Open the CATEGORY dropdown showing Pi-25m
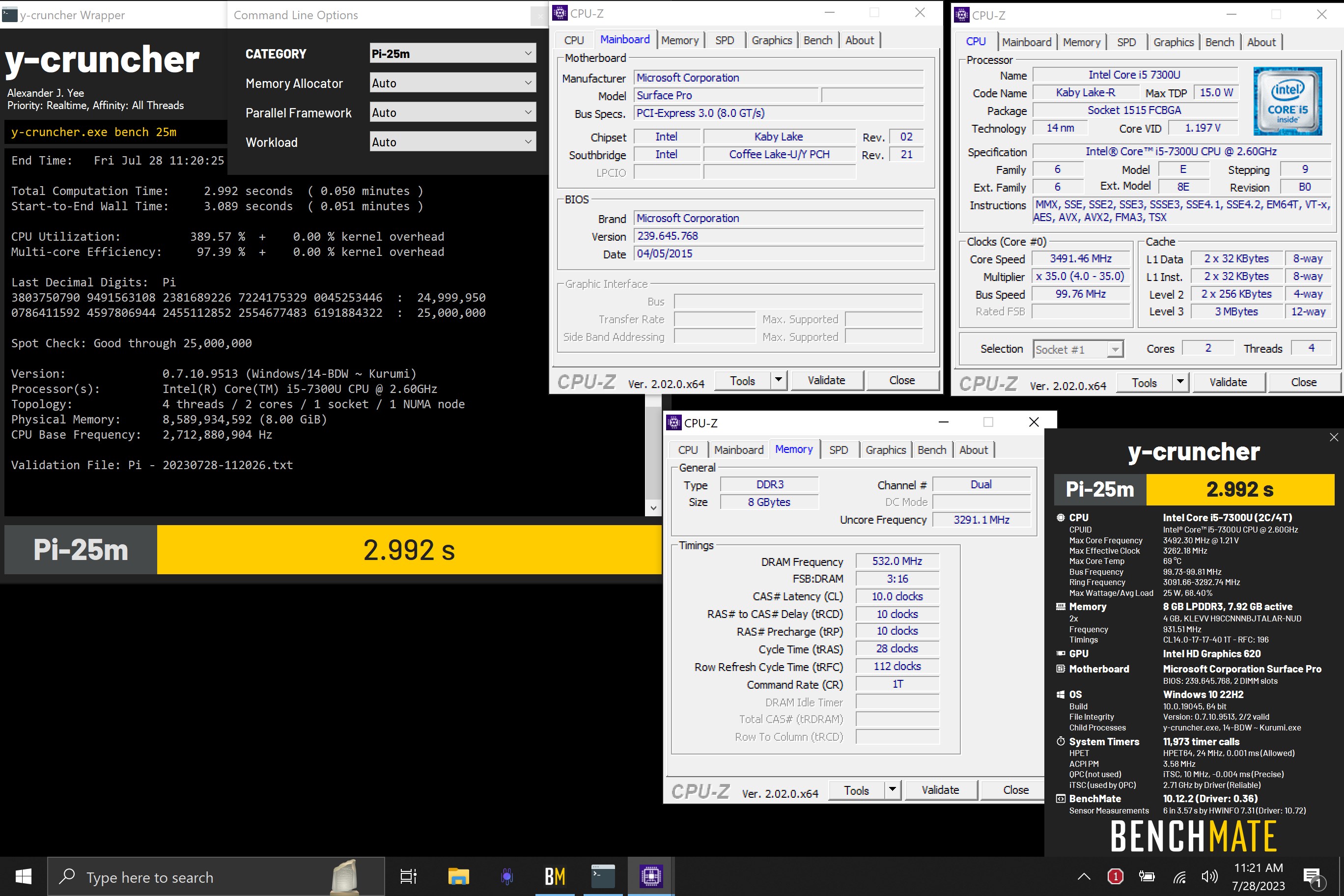1344x896 pixels. tap(452, 53)
